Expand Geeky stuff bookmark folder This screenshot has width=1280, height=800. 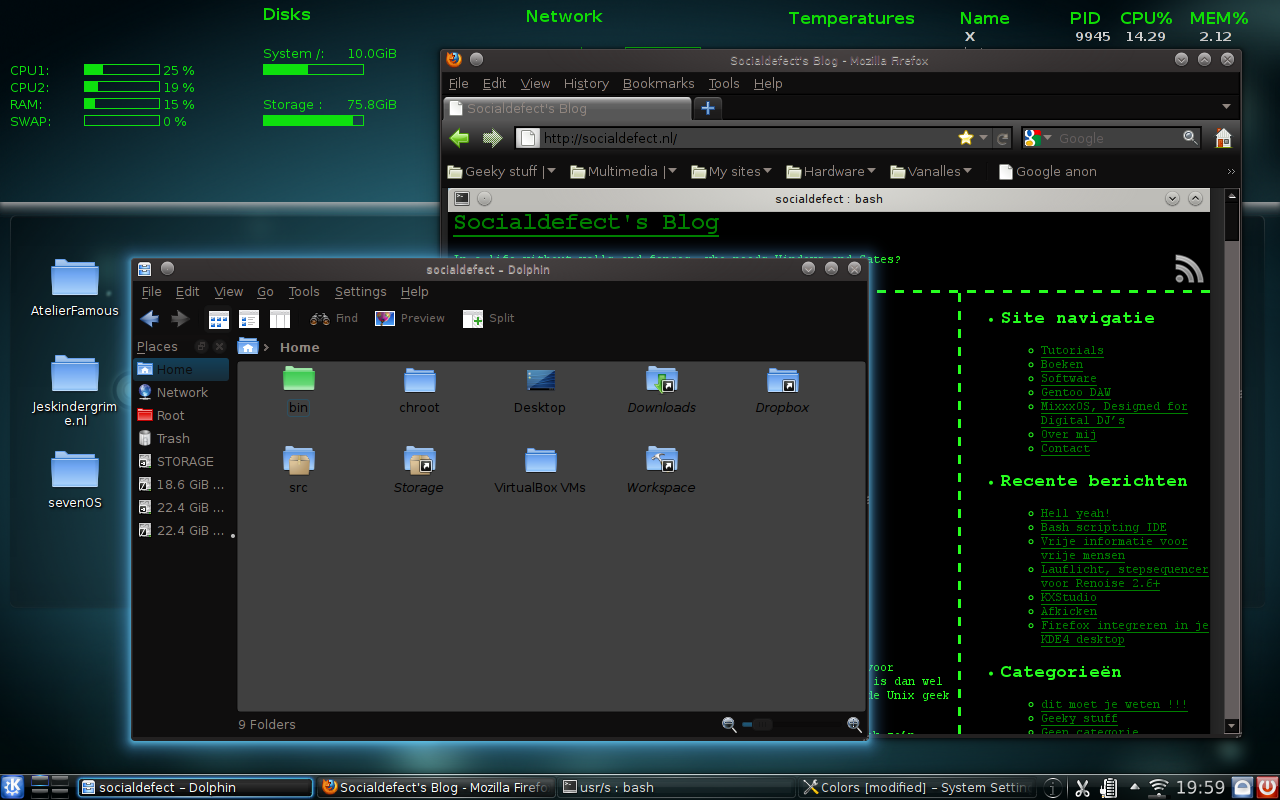(502, 171)
